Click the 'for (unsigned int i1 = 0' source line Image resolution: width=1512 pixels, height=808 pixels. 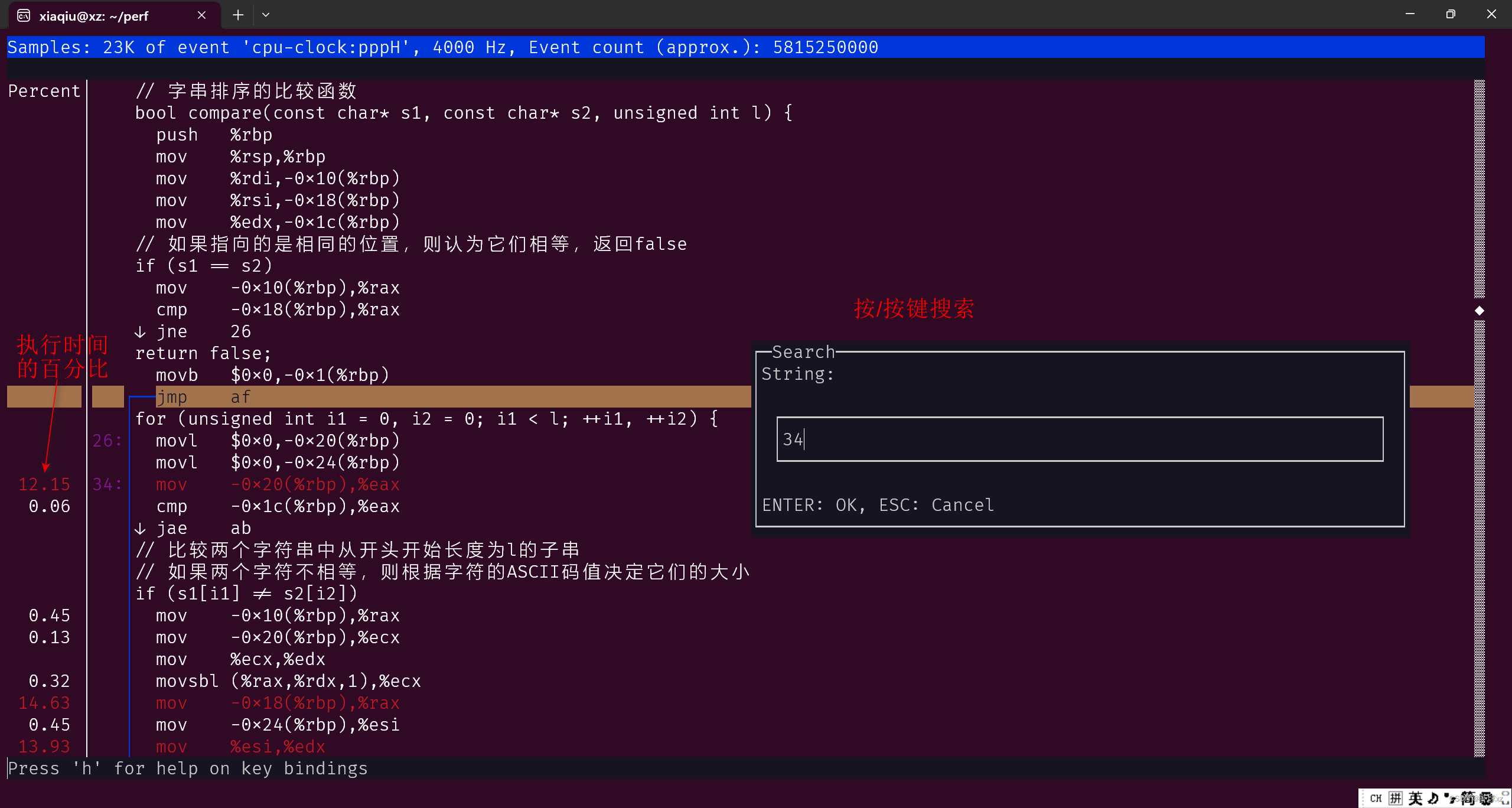pyautogui.click(x=427, y=419)
